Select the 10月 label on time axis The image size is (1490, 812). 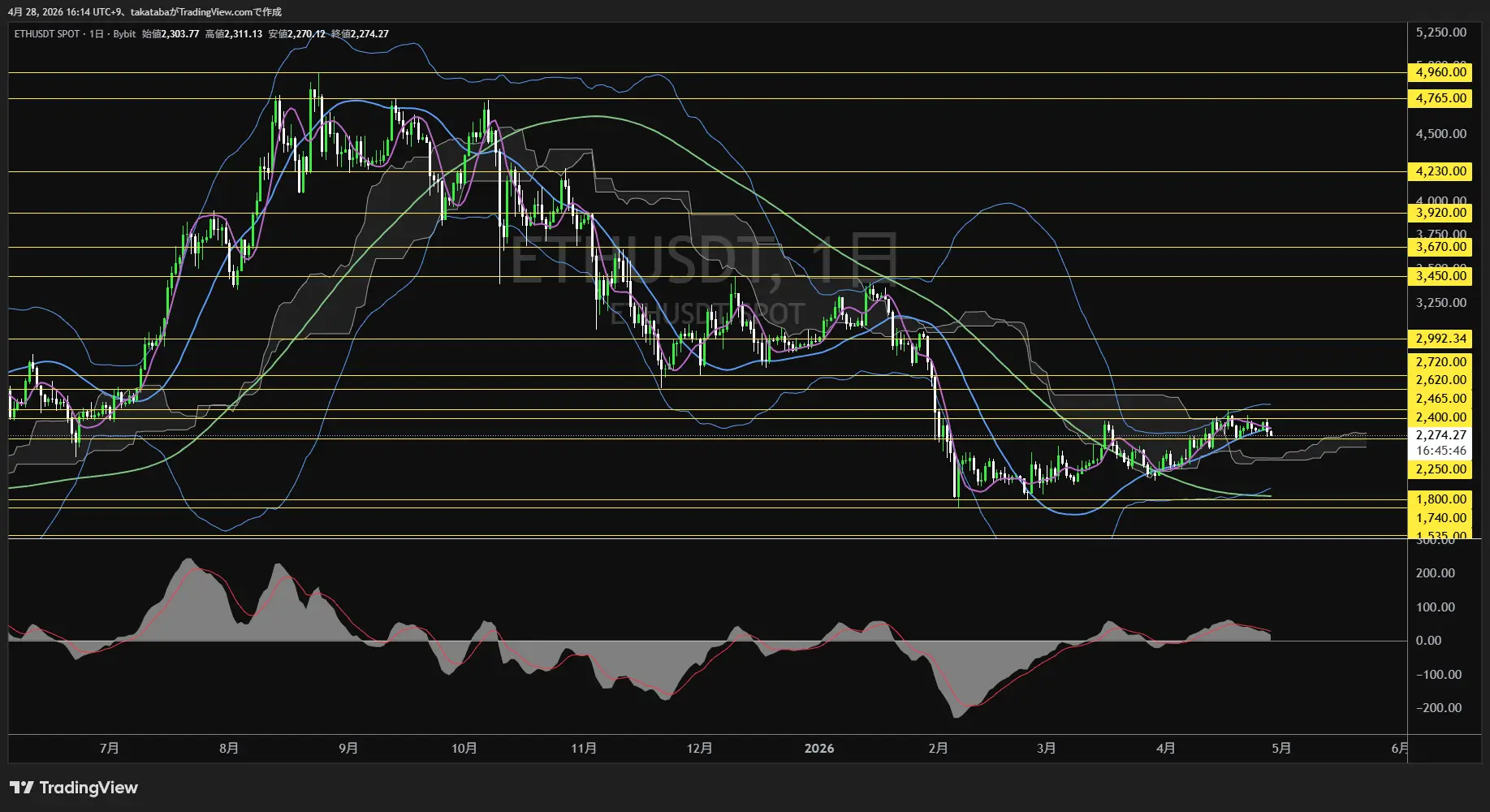point(464,748)
